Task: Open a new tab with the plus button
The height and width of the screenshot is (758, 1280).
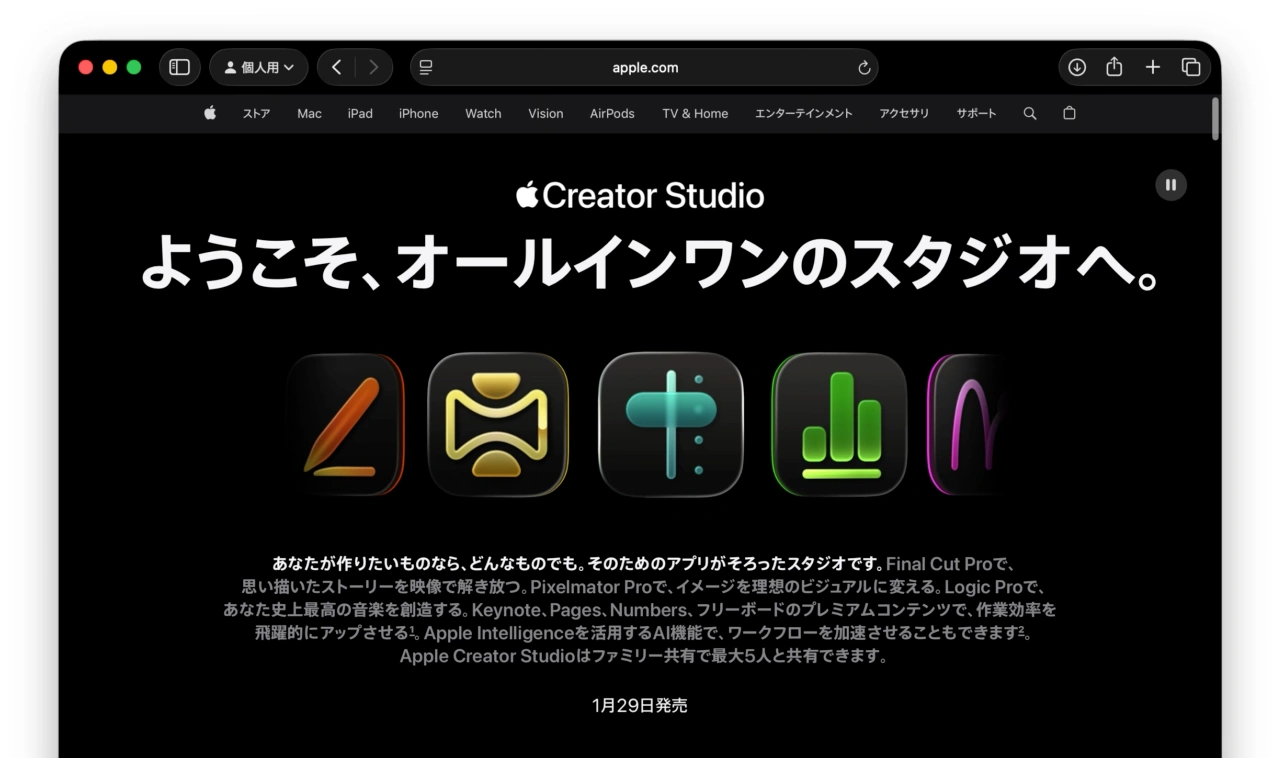Action: 1152,66
